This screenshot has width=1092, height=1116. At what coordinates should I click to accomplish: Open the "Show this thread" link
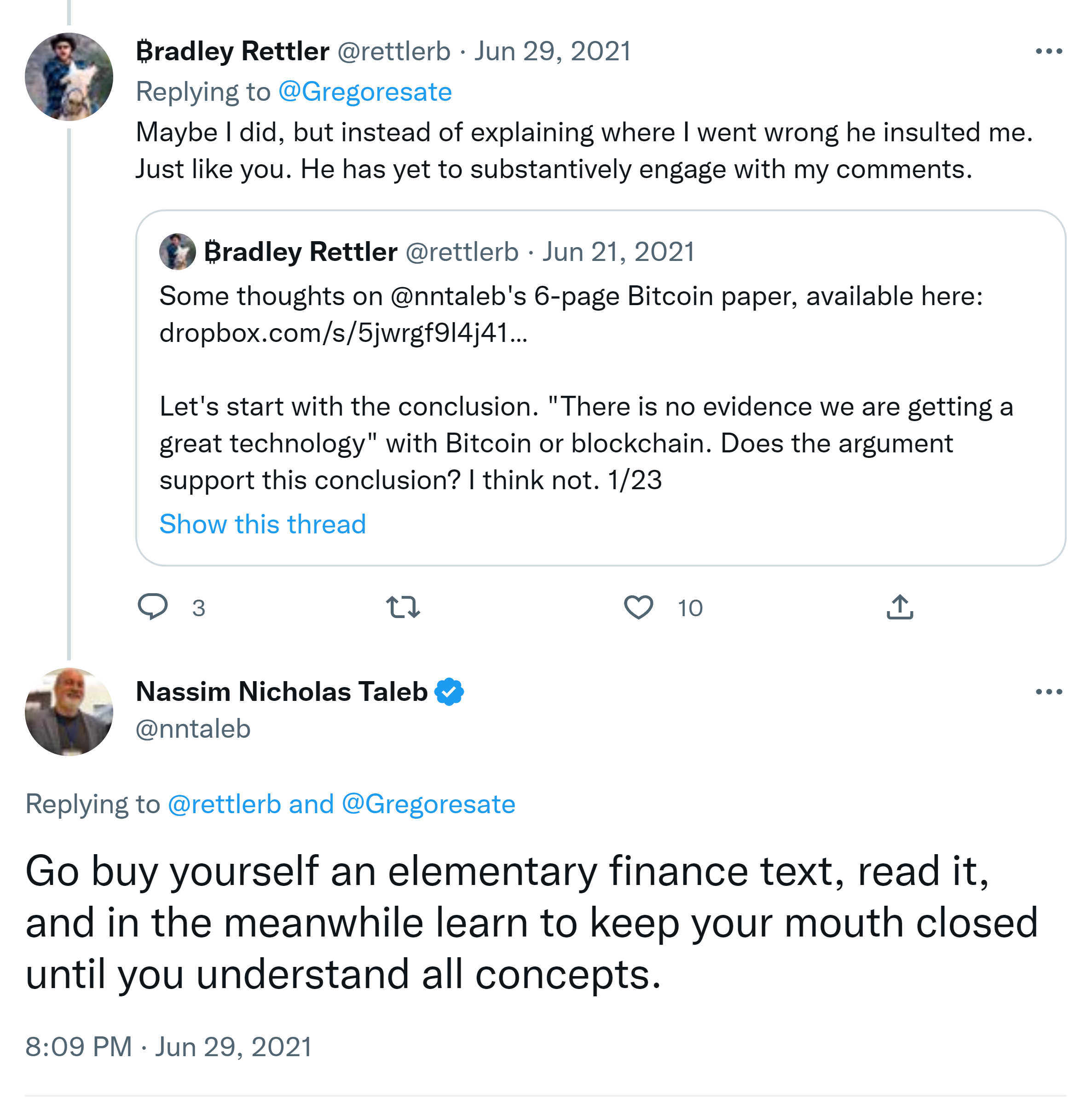click(262, 524)
